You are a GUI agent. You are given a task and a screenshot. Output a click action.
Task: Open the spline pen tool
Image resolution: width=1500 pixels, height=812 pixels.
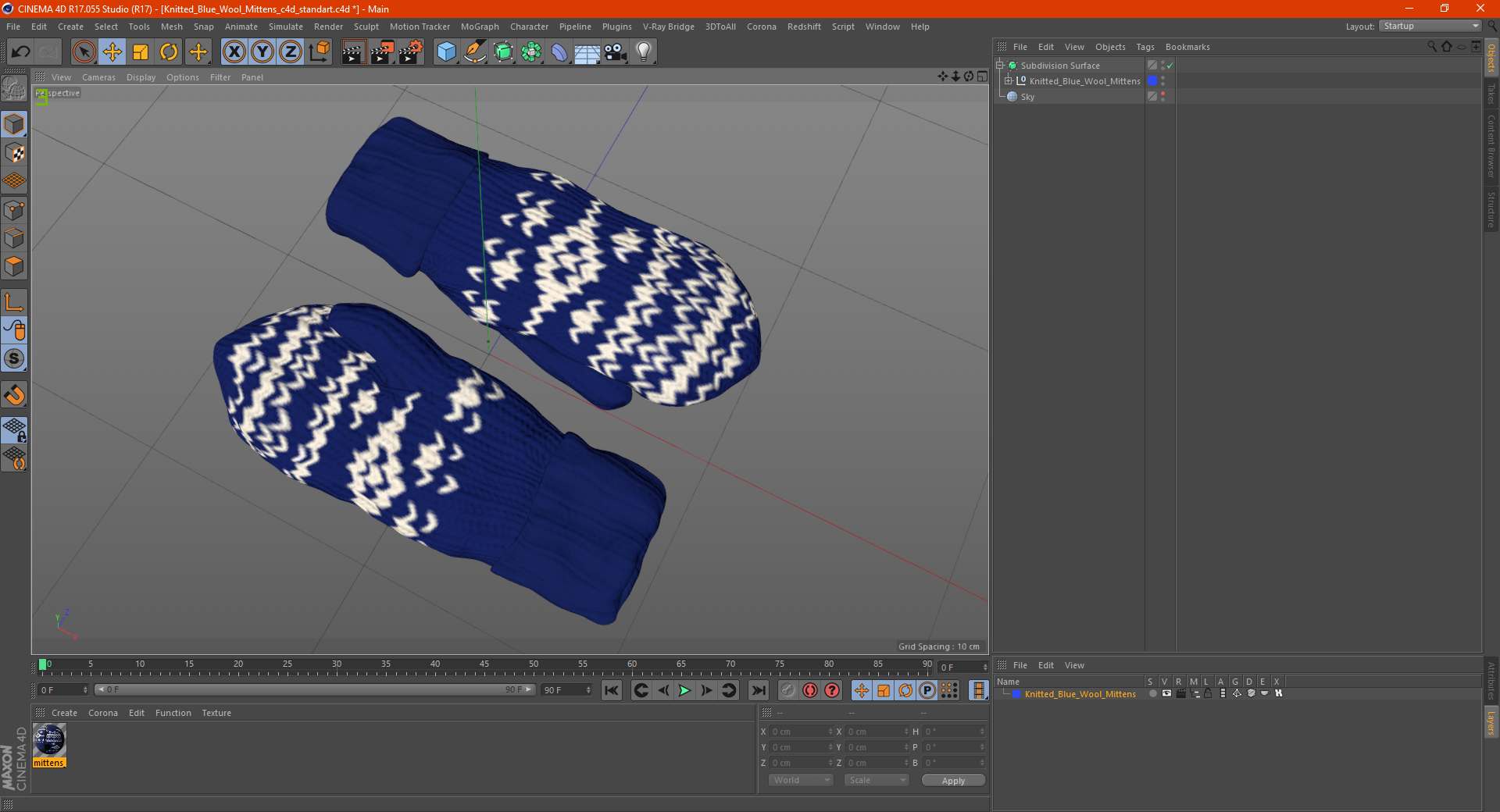pos(475,52)
